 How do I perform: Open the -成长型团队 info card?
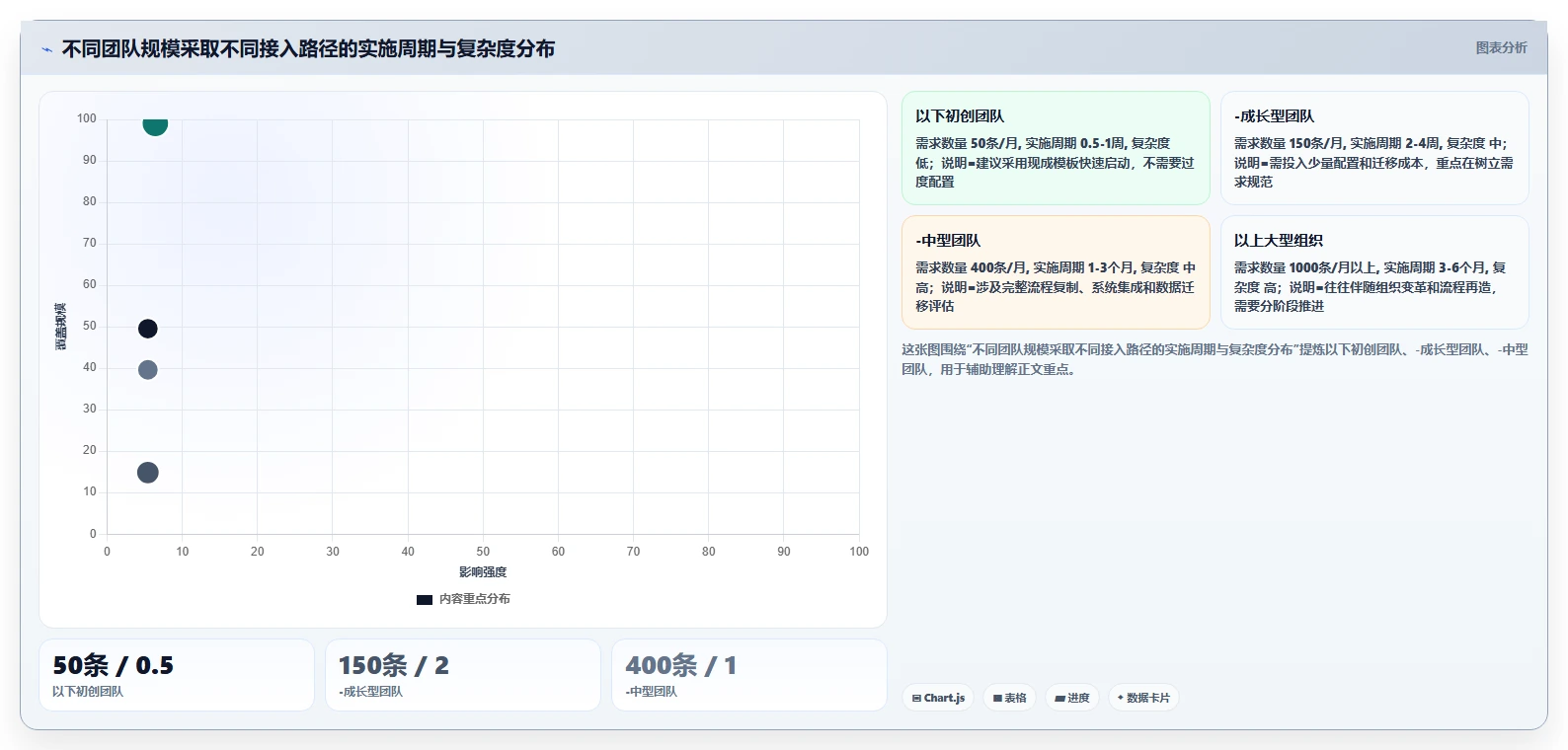click(1374, 148)
